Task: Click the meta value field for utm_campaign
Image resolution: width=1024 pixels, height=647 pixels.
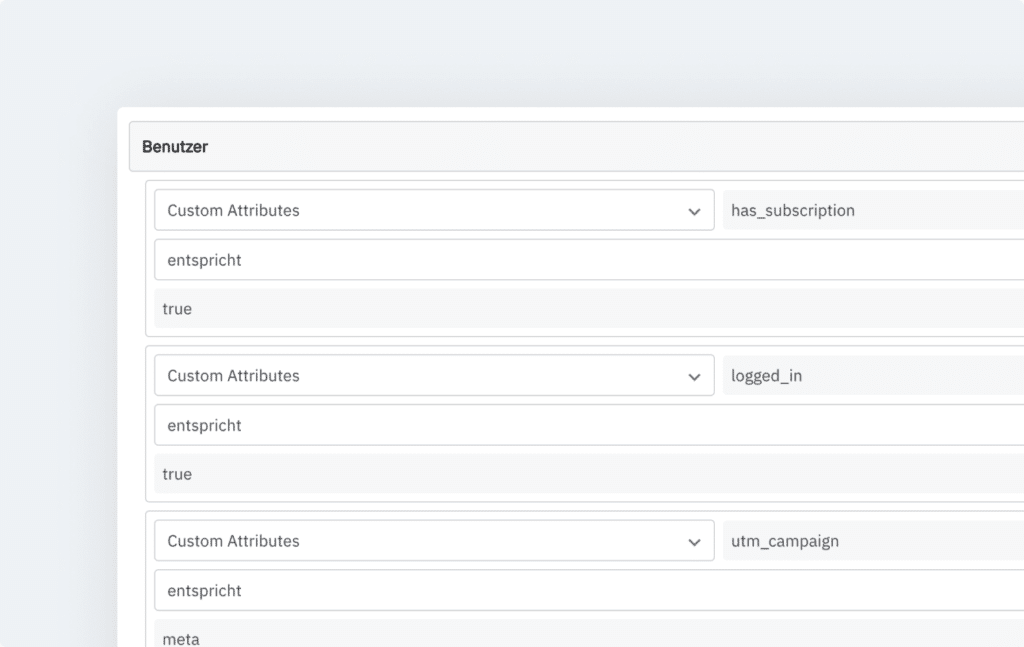Action: click(588, 634)
